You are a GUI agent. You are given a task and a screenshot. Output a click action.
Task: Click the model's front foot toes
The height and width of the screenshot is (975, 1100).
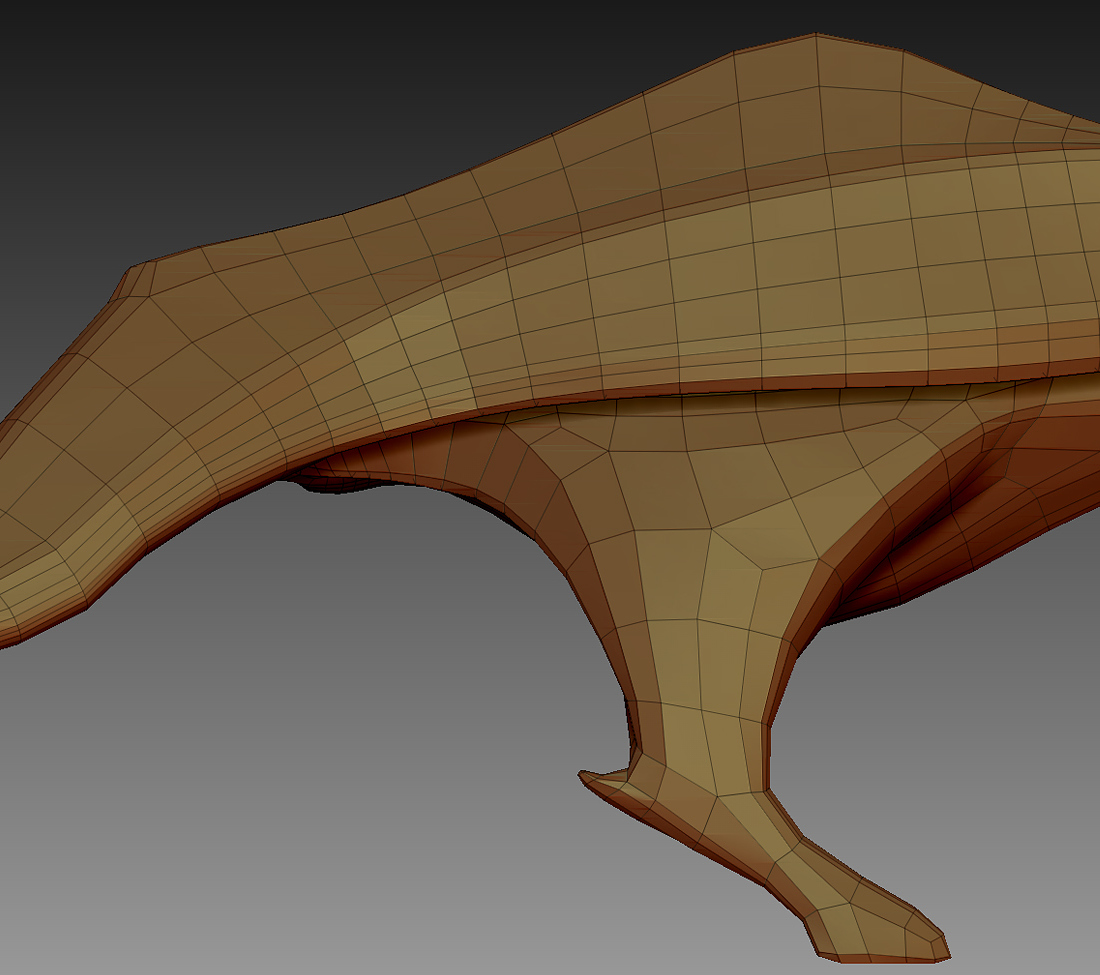(880, 927)
